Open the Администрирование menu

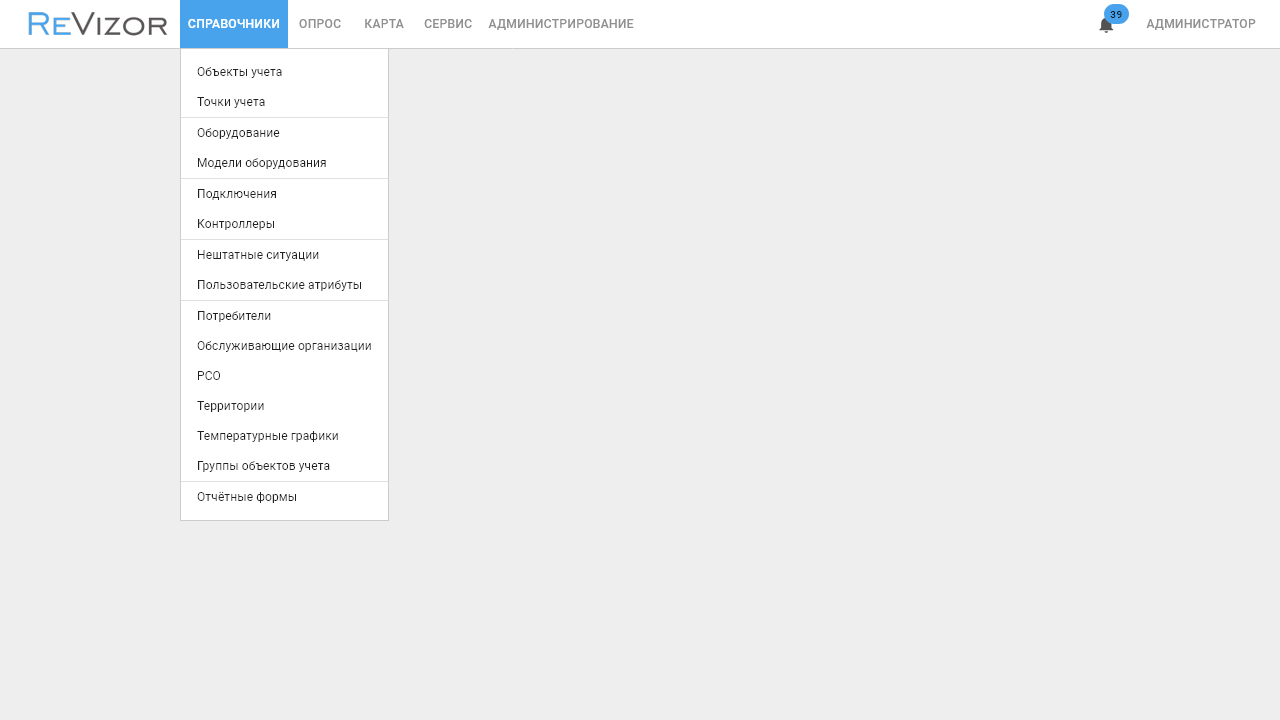tap(561, 24)
